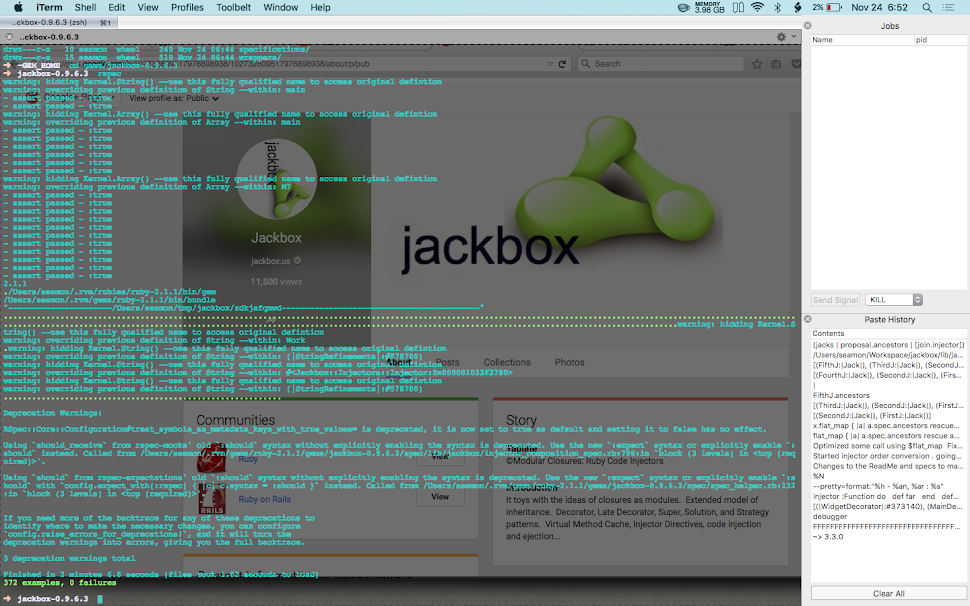Click the Send Signal button

click(x=835, y=300)
